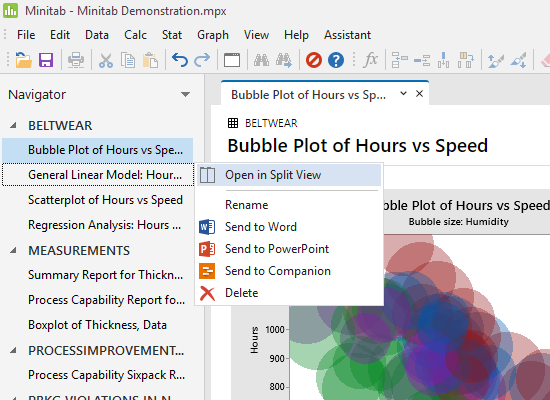The width and height of the screenshot is (550, 400).
Task: Click the Find Next binoculars with arrow icon
Action: pyautogui.click(x=284, y=60)
